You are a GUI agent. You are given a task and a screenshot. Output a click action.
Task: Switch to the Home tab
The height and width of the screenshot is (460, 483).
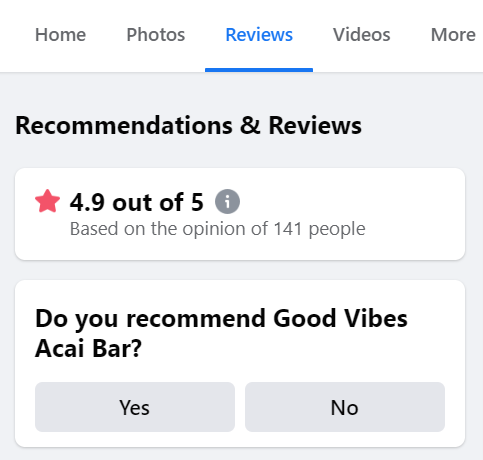(61, 35)
